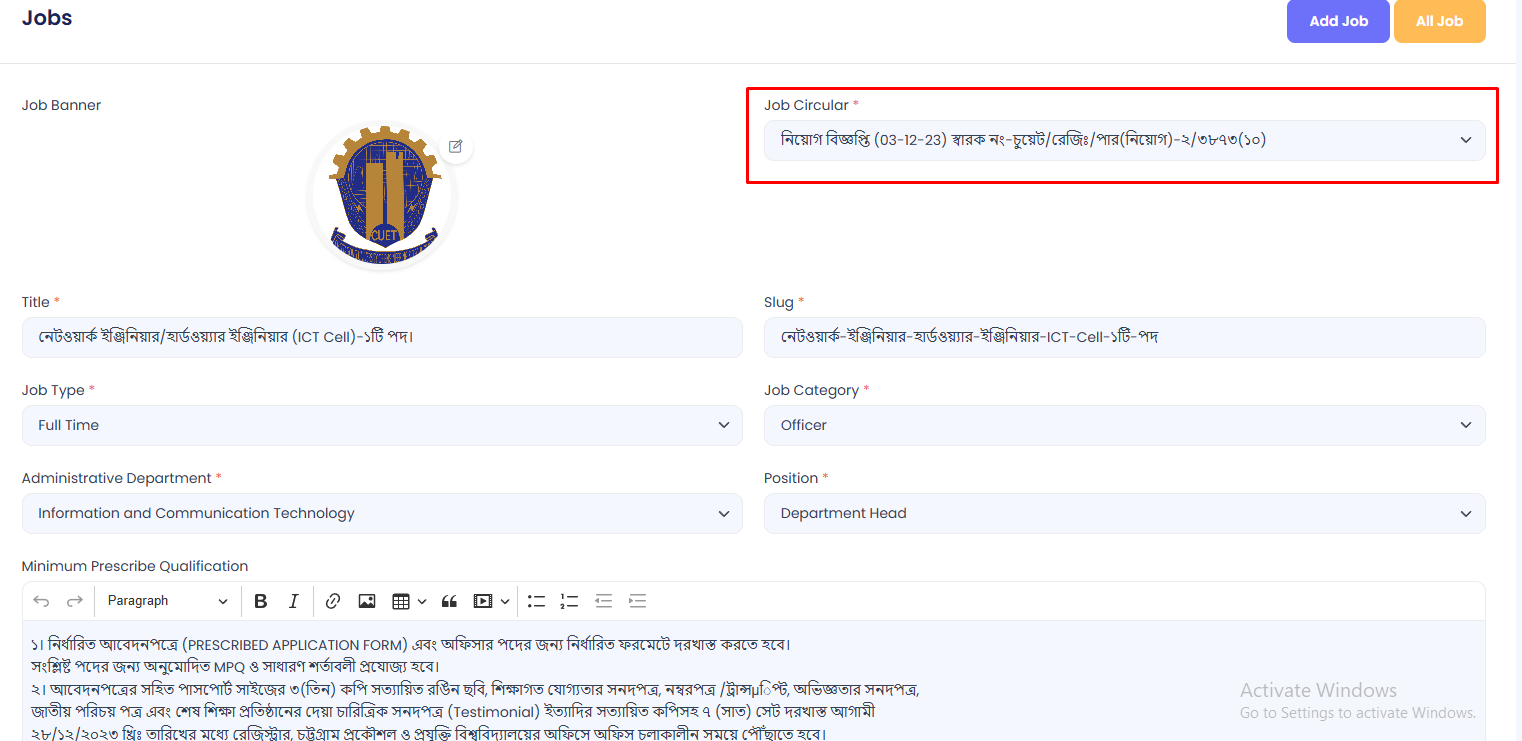
Task: Click the edit pencil icon on job banner
Action: point(455,146)
